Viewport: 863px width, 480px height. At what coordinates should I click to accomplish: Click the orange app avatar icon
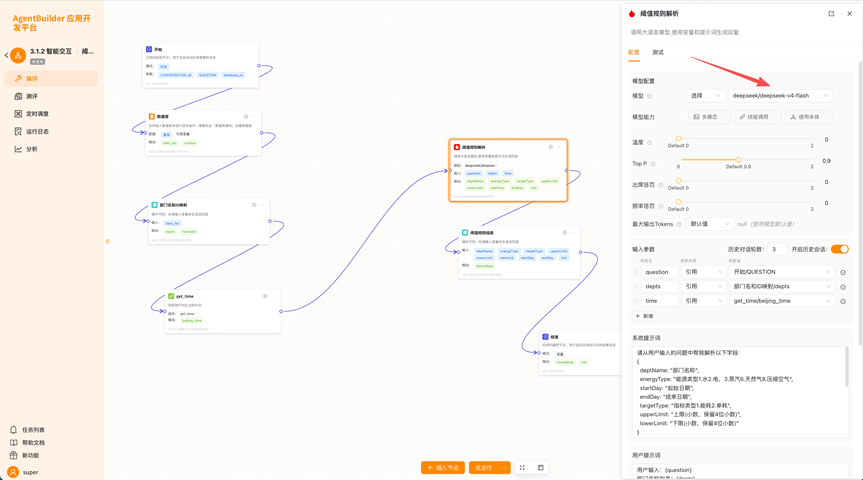point(18,55)
